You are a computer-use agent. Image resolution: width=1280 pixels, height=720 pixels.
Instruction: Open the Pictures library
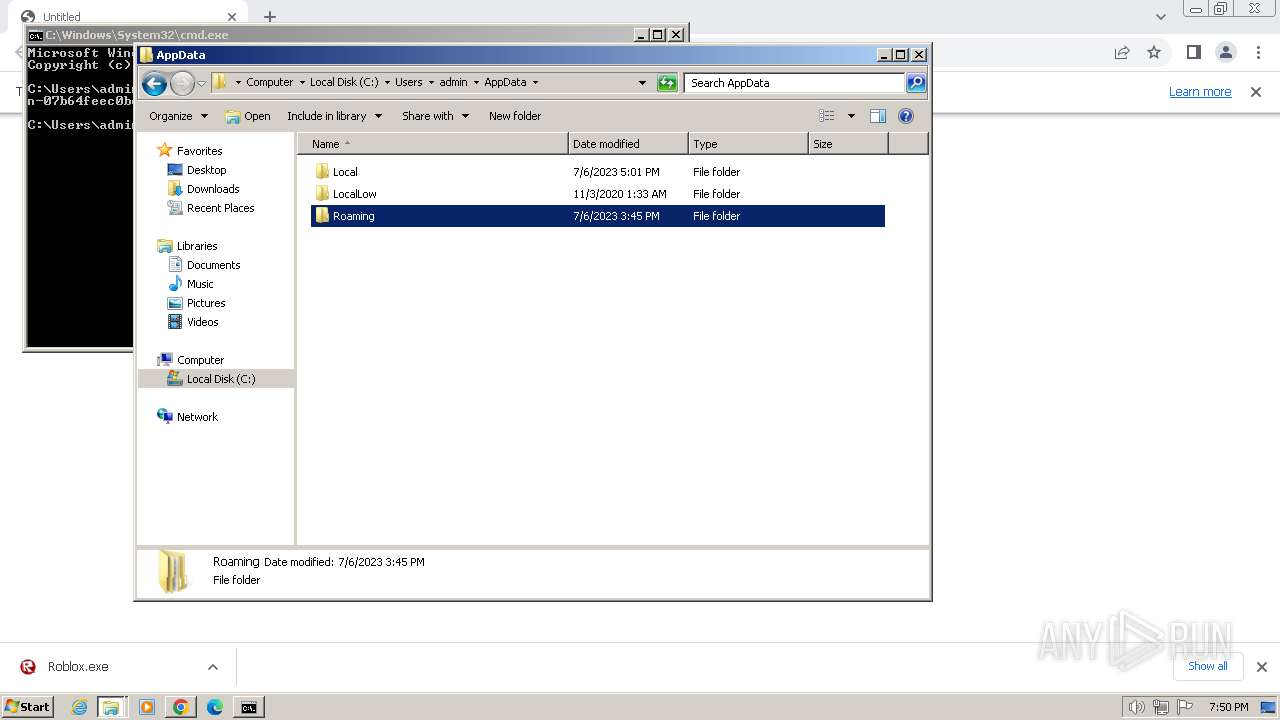206,303
